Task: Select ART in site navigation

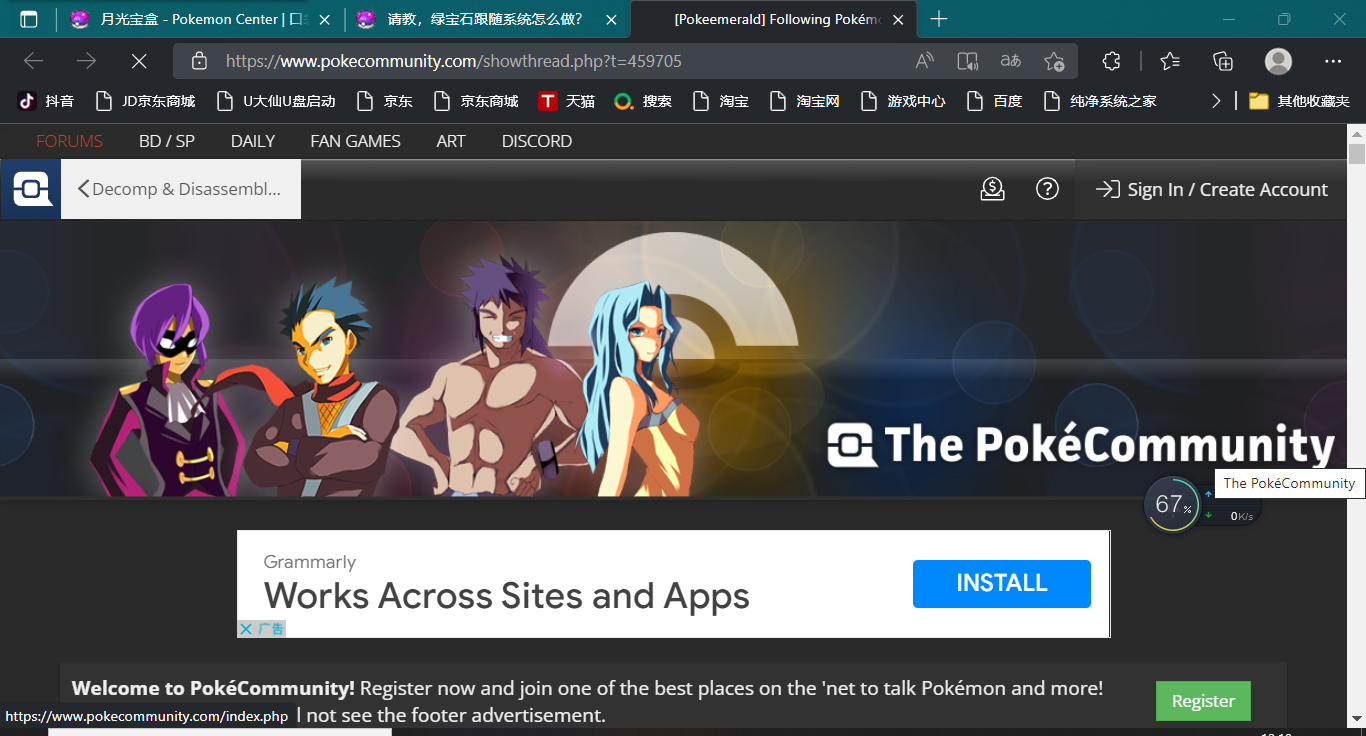Action: (451, 141)
